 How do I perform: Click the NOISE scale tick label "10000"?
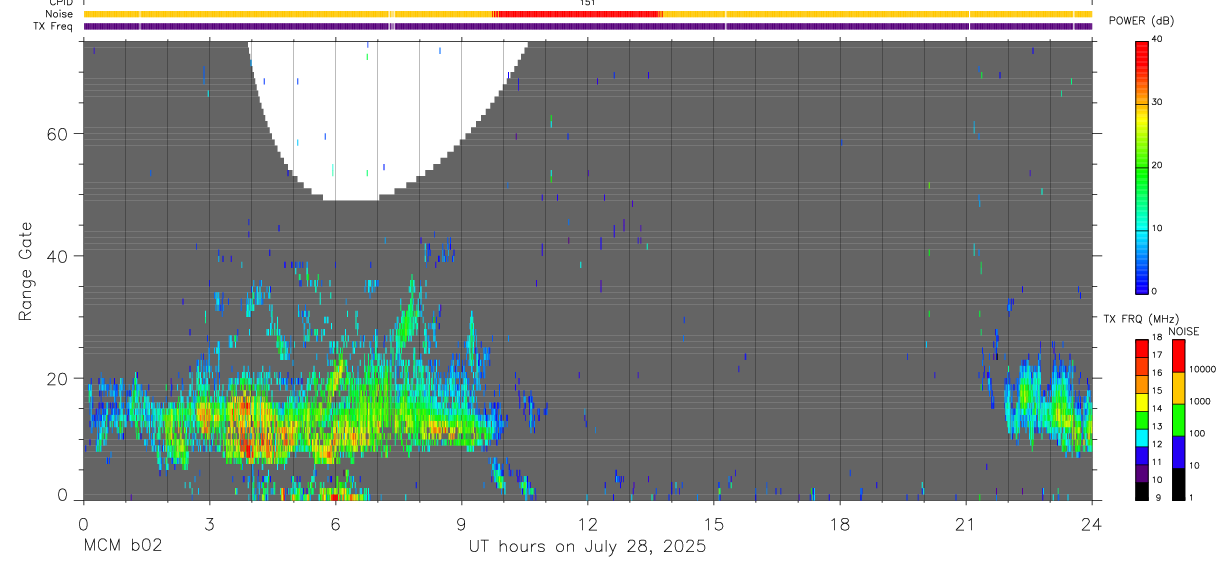point(1204,369)
